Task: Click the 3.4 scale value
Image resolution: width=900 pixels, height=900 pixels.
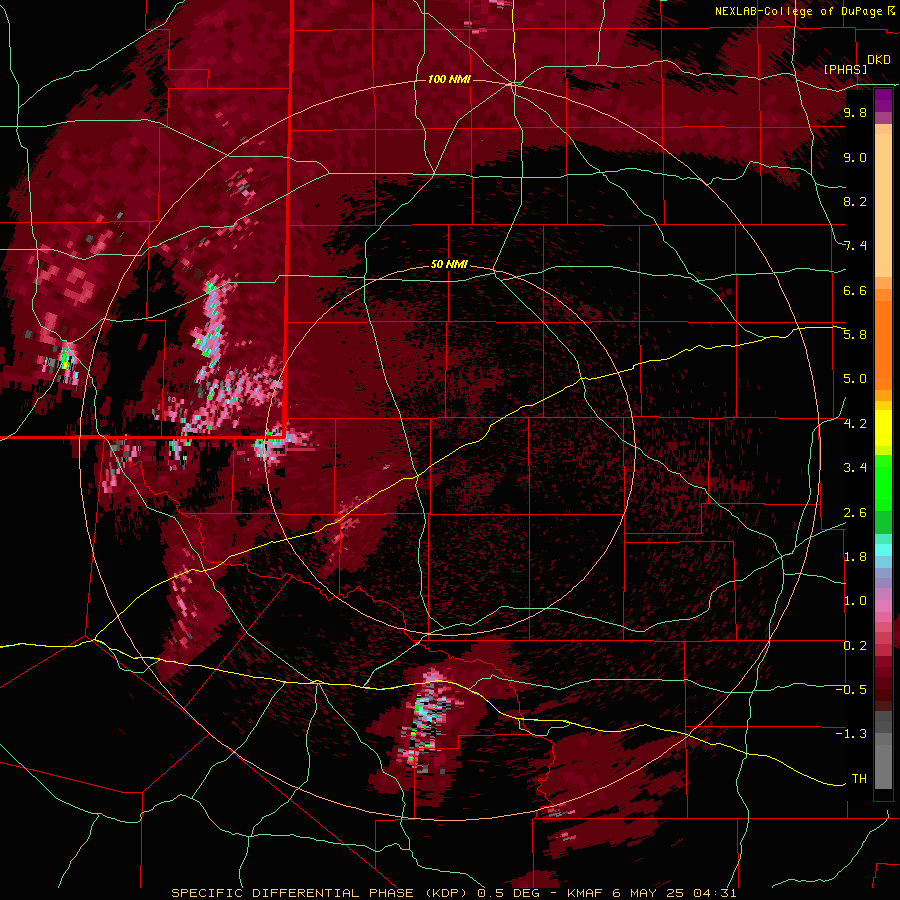Action: 855,468
